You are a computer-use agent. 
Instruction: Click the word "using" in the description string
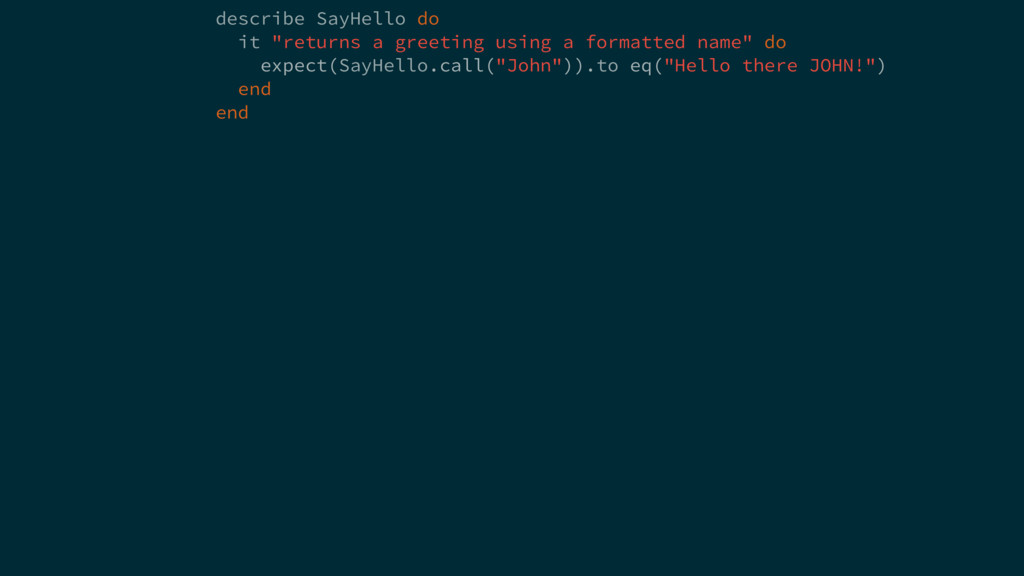coord(523,42)
